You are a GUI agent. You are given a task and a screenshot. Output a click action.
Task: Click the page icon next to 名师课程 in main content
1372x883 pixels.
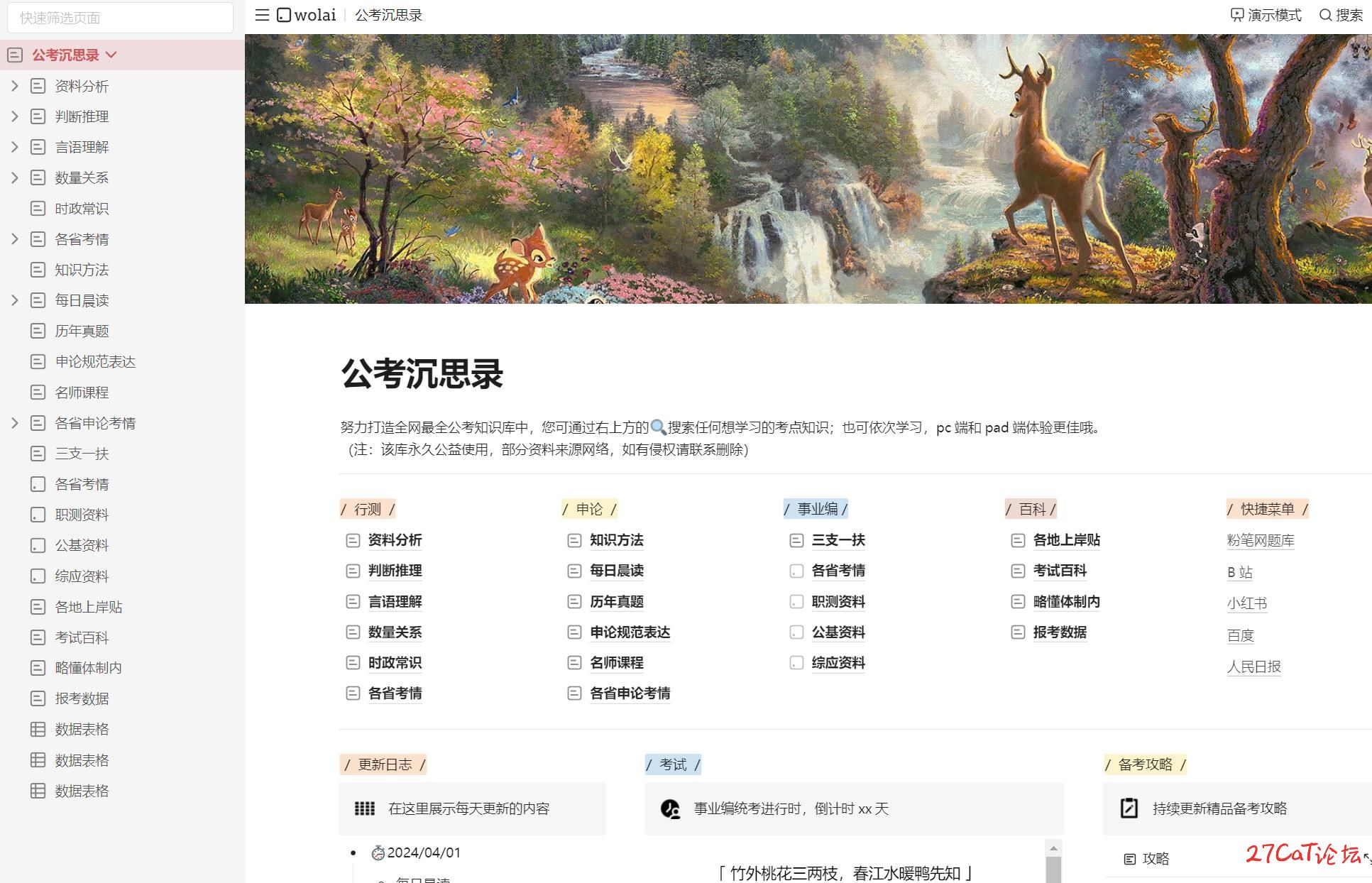point(574,662)
